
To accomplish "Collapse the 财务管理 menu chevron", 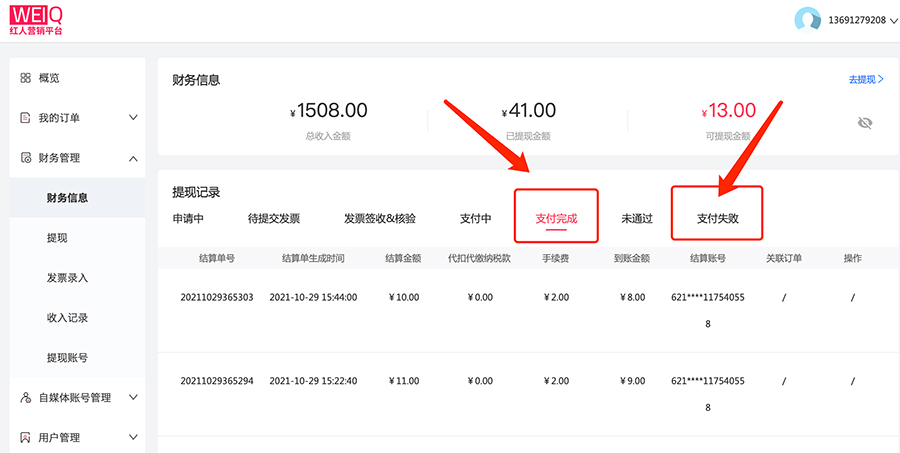I will coord(133,158).
